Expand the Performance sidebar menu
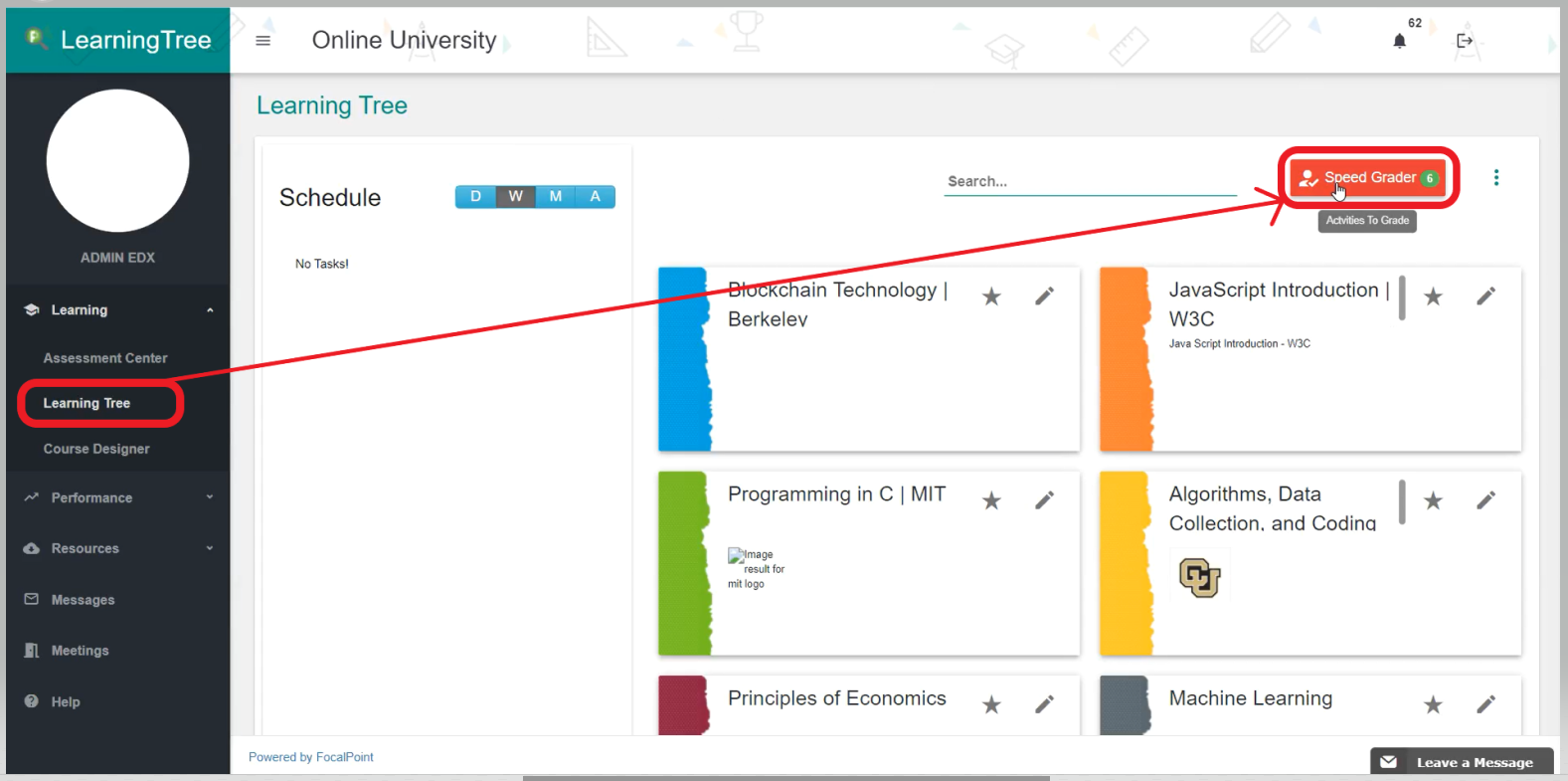 pos(117,497)
